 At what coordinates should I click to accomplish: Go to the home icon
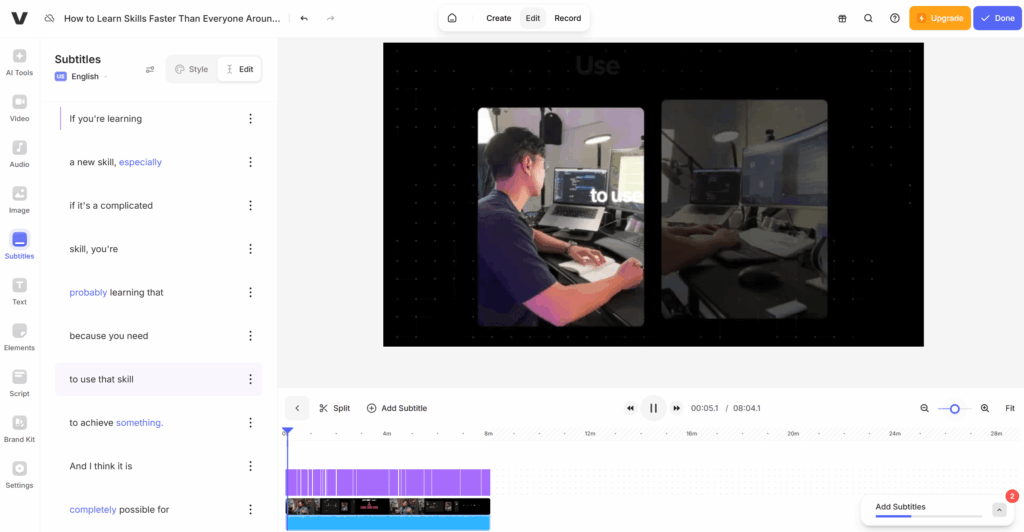tap(452, 18)
